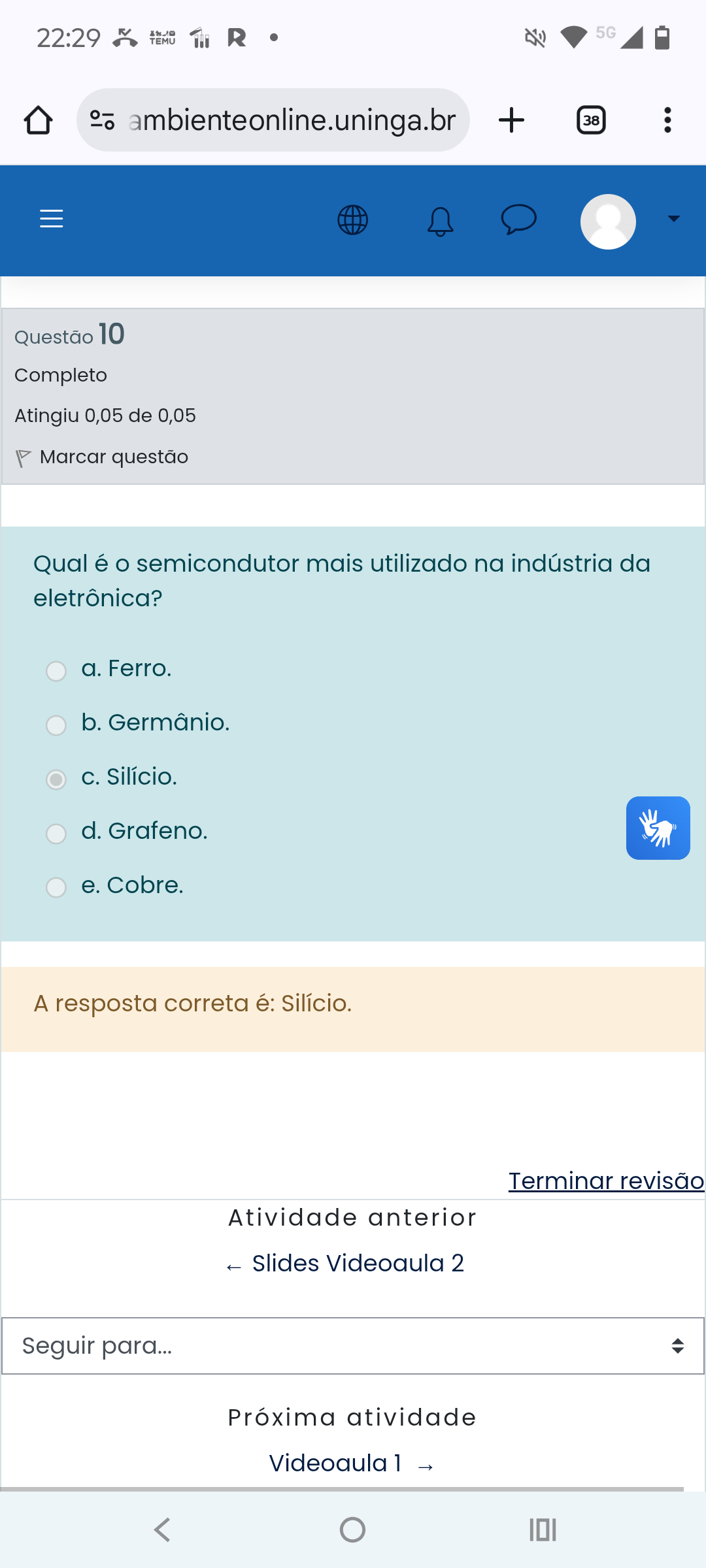The image size is (706, 1568).
Task: Select radio option a. Ferro
Action: [x=56, y=671]
